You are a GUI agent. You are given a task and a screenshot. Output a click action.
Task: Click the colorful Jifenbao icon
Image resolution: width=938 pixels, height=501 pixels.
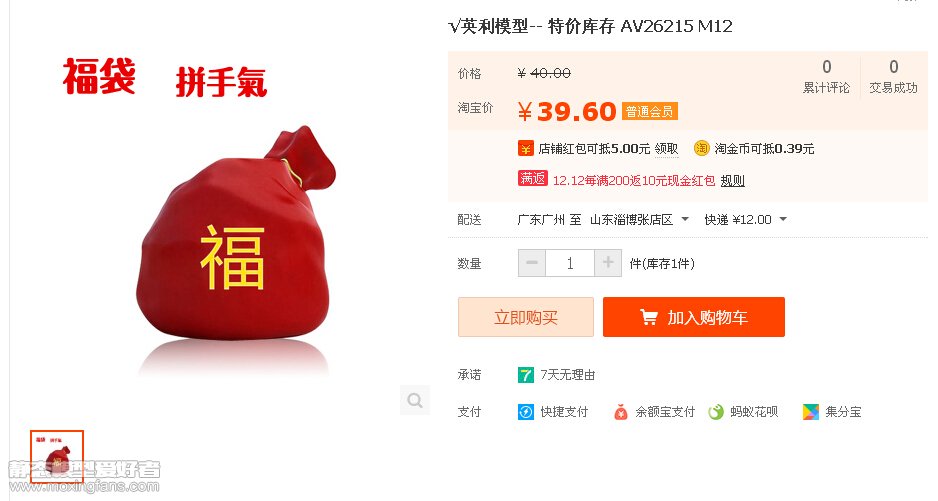click(x=811, y=412)
